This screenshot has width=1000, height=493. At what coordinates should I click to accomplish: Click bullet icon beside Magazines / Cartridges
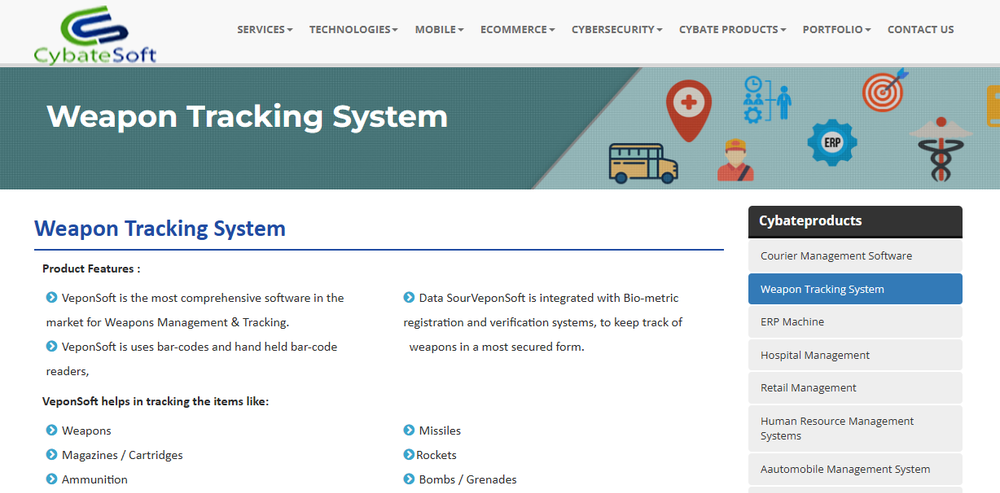52,455
